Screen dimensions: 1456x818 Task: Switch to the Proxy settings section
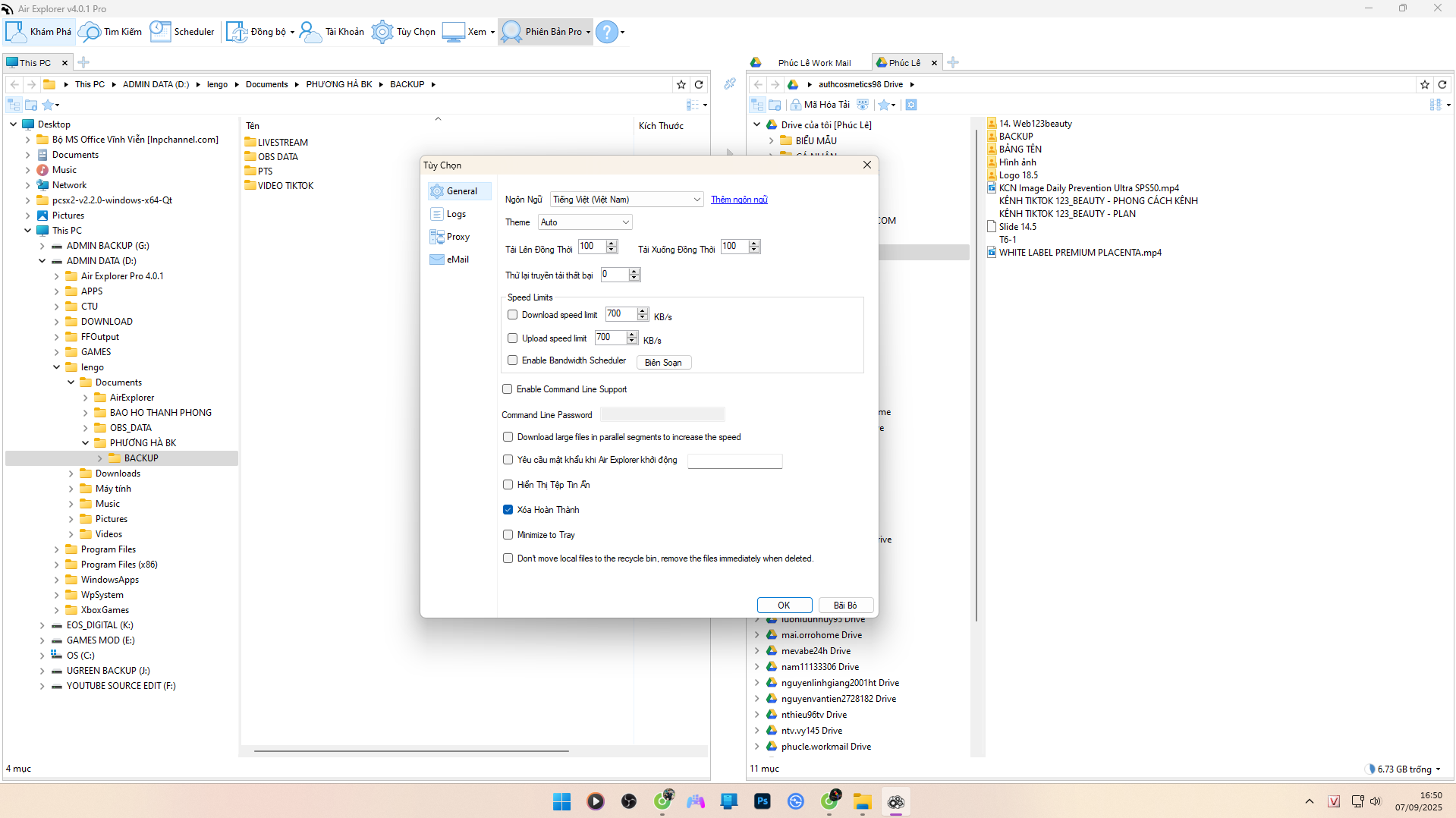coord(458,237)
